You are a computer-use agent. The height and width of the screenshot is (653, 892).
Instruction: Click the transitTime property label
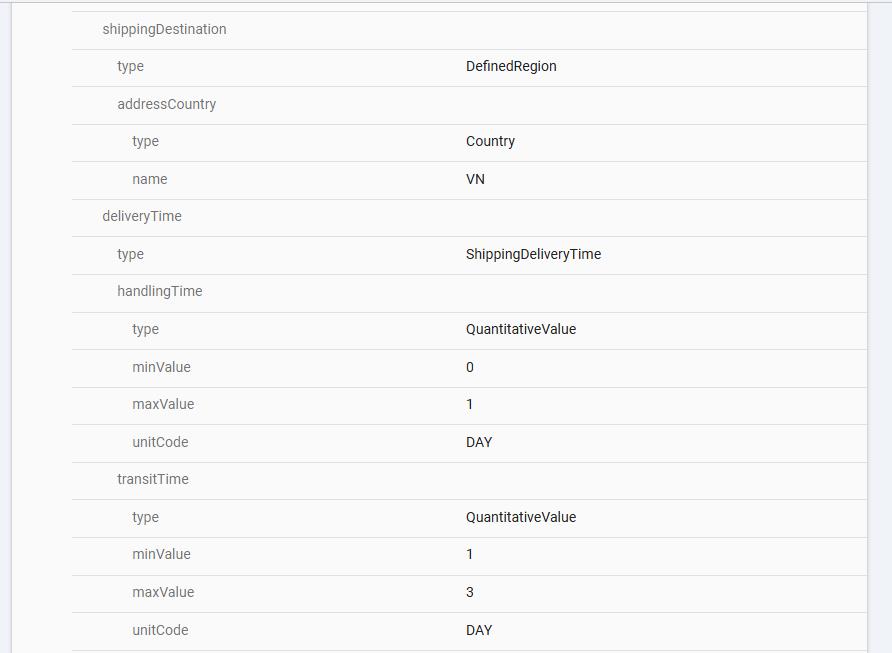[153, 479]
